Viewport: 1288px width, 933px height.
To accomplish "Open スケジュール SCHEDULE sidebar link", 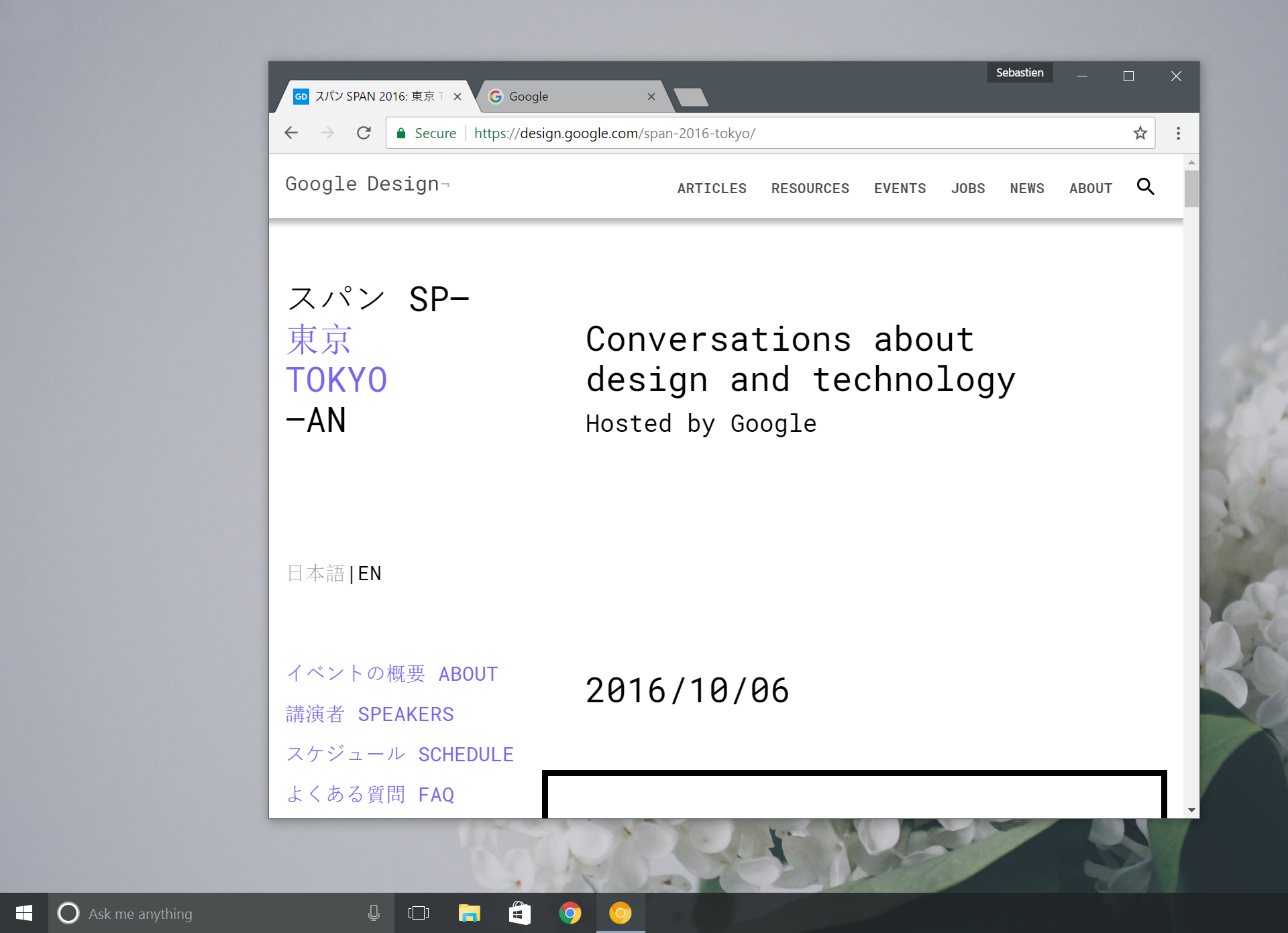I will point(400,754).
